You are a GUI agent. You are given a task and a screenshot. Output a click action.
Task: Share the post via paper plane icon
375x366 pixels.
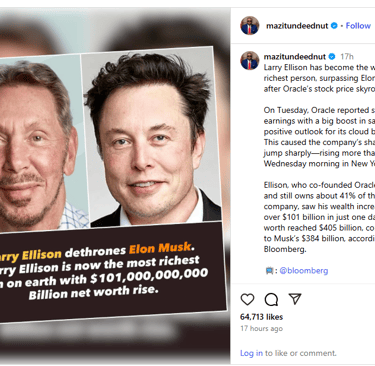[295, 299]
